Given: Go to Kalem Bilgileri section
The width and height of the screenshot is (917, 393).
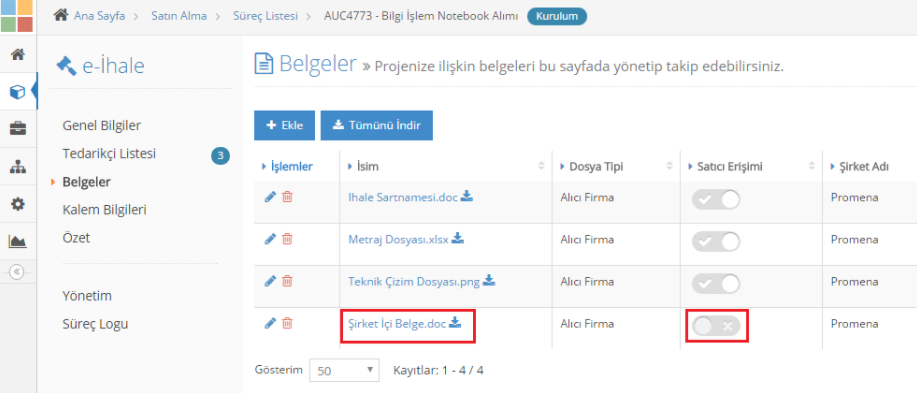Looking at the screenshot, I should pyautogui.click(x=104, y=210).
